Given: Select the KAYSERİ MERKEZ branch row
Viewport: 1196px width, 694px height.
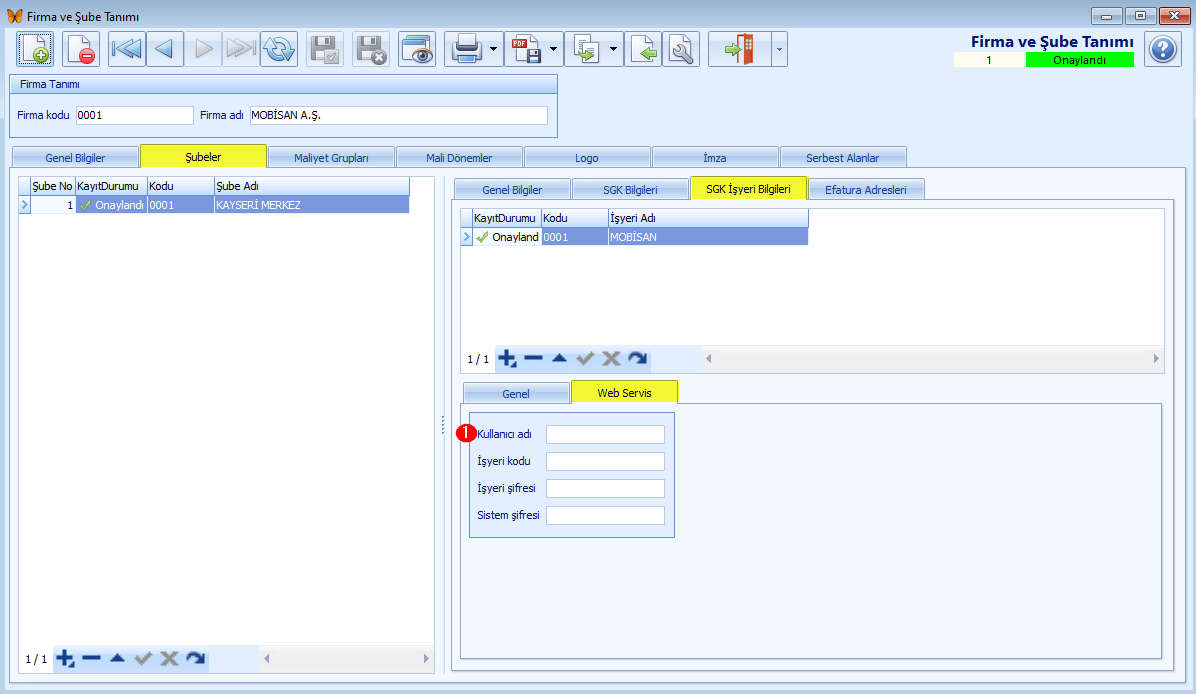Looking at the screenshot, I should (x=310, y=205).
